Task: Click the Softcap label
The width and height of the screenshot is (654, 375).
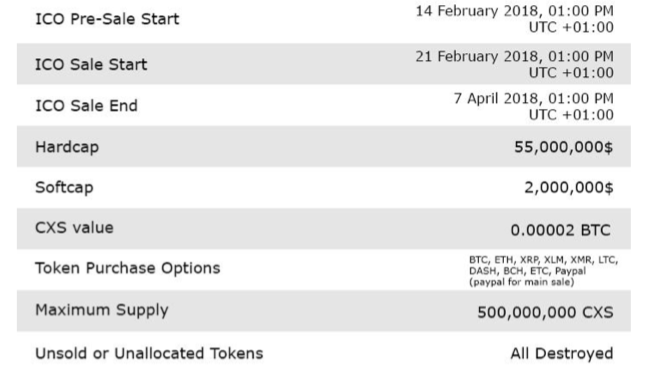Action: [64, 188]
